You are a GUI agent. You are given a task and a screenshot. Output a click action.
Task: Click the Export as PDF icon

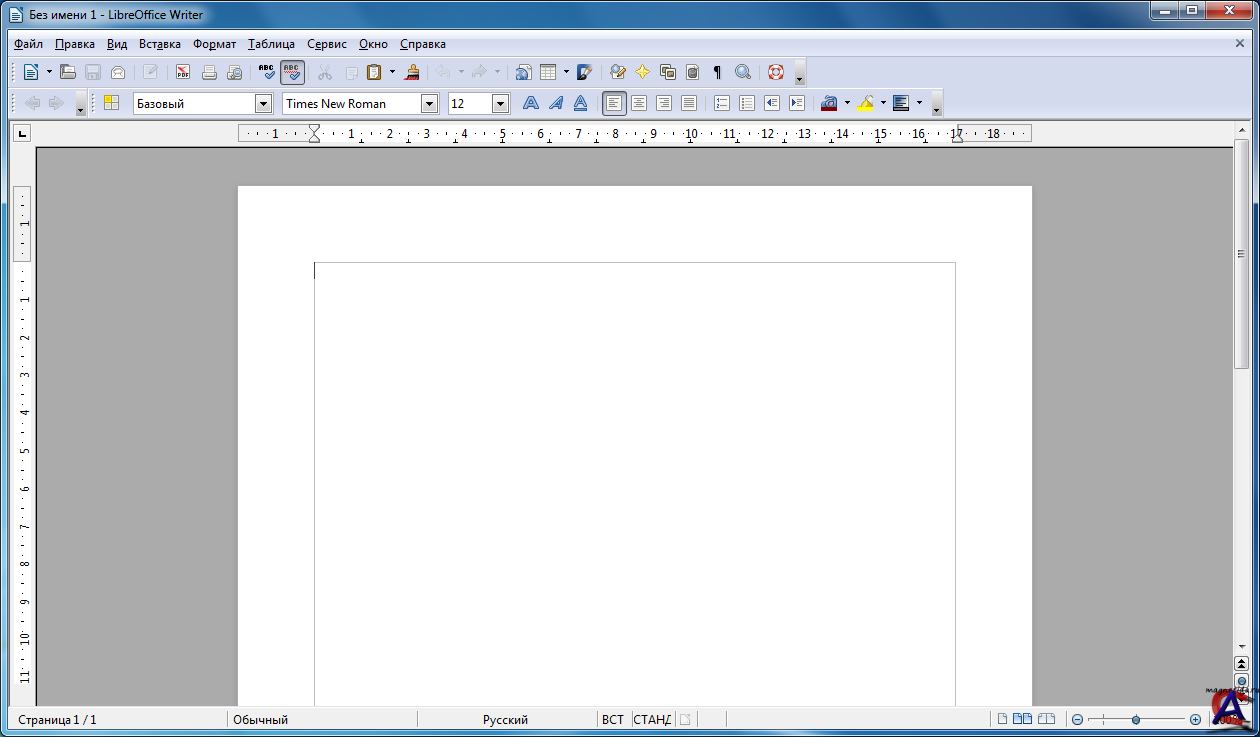coord(183,72)
